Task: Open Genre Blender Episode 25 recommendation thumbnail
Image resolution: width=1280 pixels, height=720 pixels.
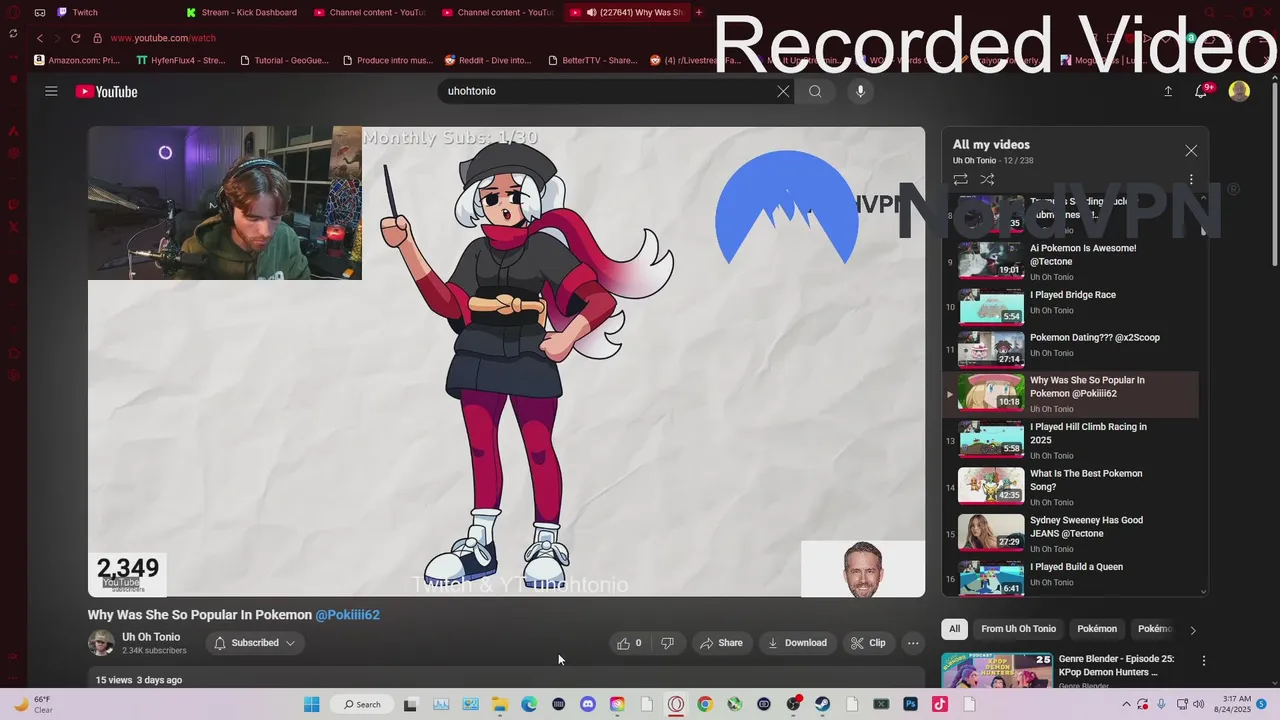Action: (997, 671)
